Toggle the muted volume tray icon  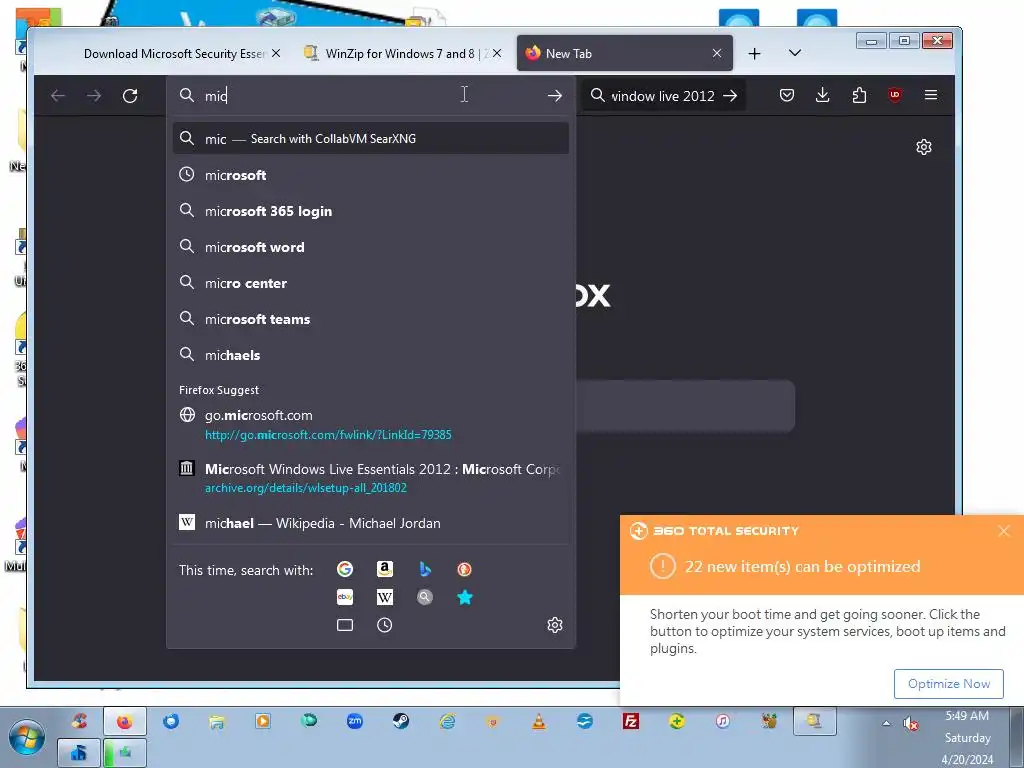[x=910, y=723]
